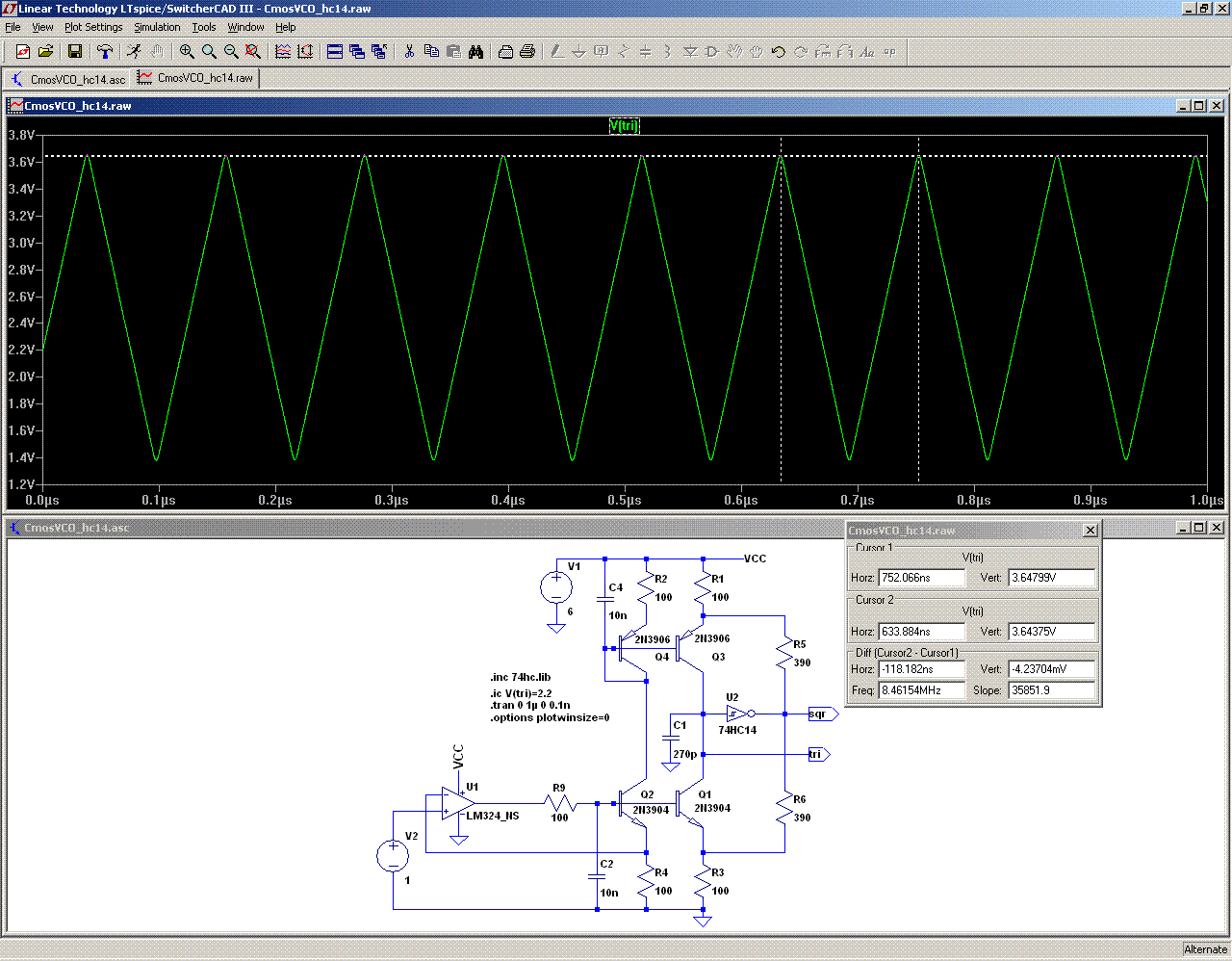
Task: Click the Undo arrow in the toolbar
Action: point(779,52)
